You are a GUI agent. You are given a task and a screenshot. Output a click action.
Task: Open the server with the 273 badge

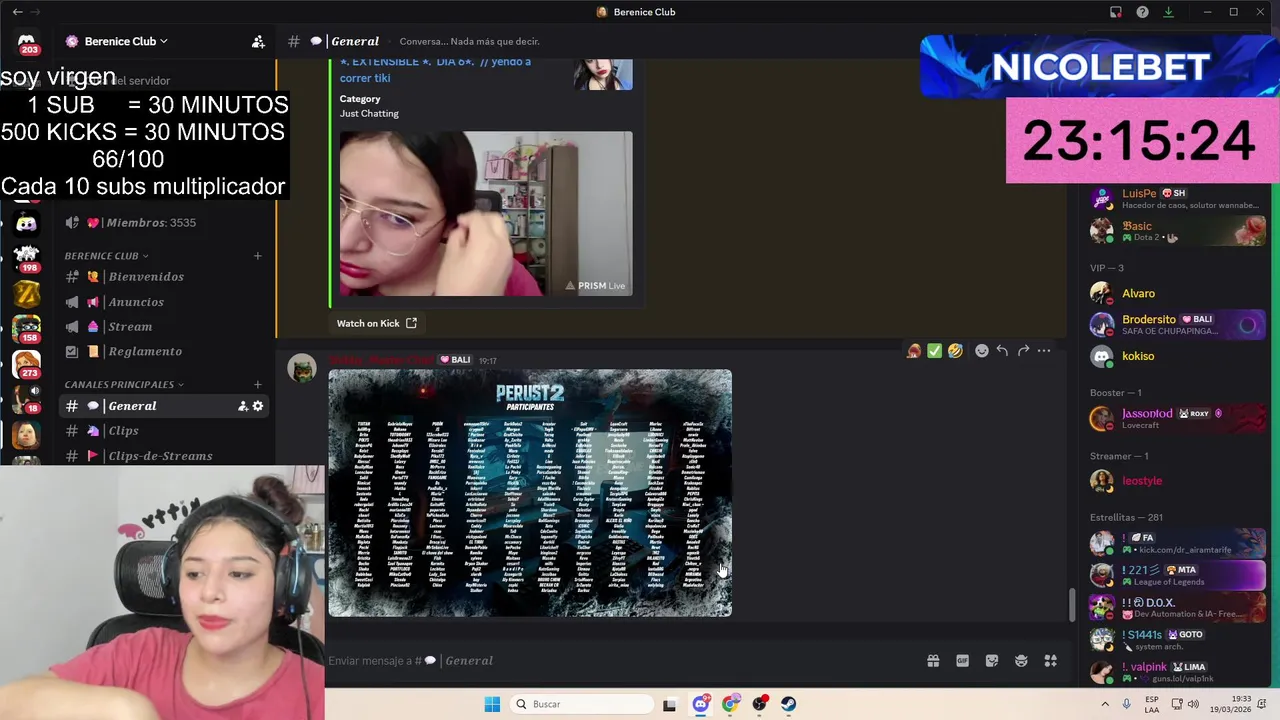click(27, 365)
